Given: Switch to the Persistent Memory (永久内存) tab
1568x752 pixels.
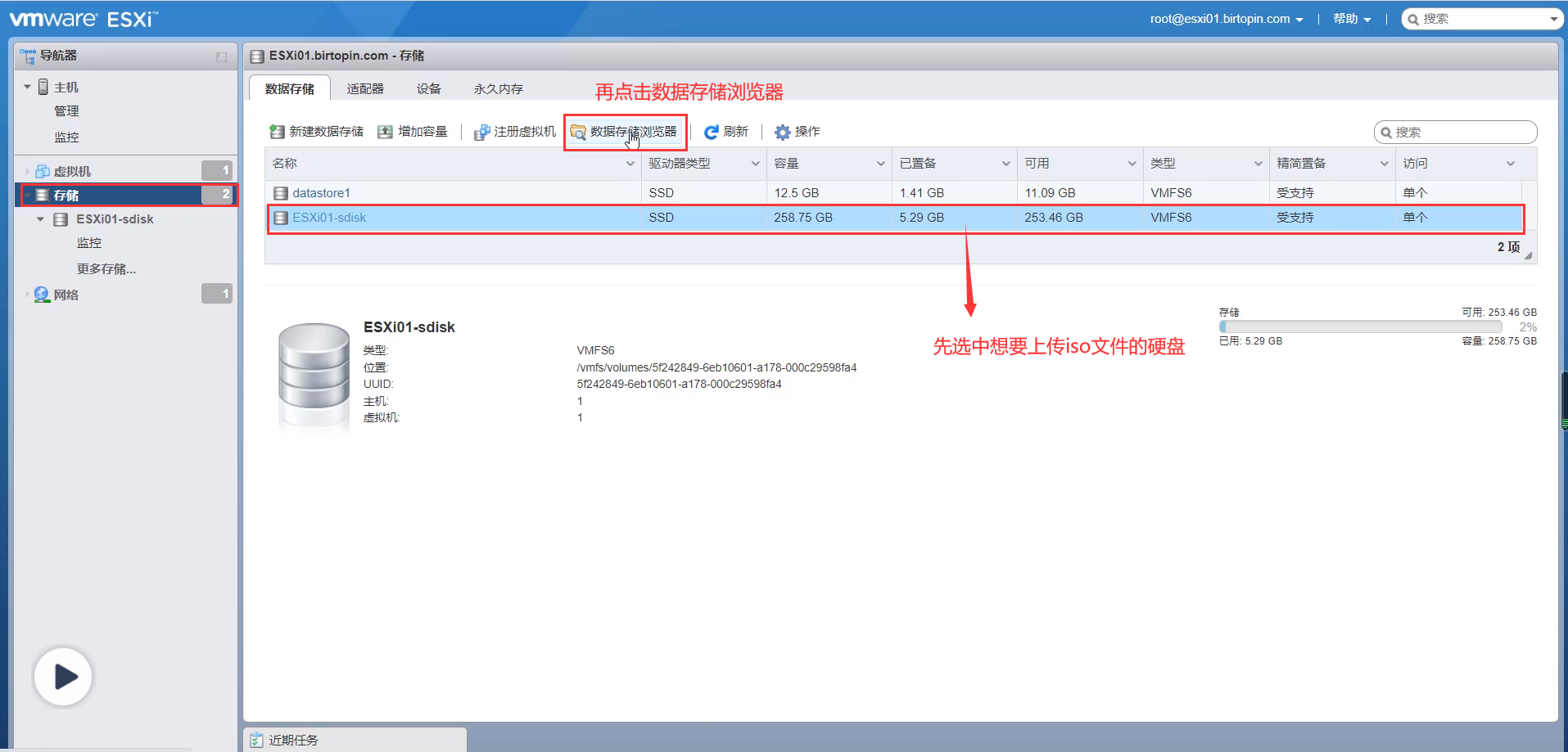Looking at the screenshot, I should (x=499, y=88).
